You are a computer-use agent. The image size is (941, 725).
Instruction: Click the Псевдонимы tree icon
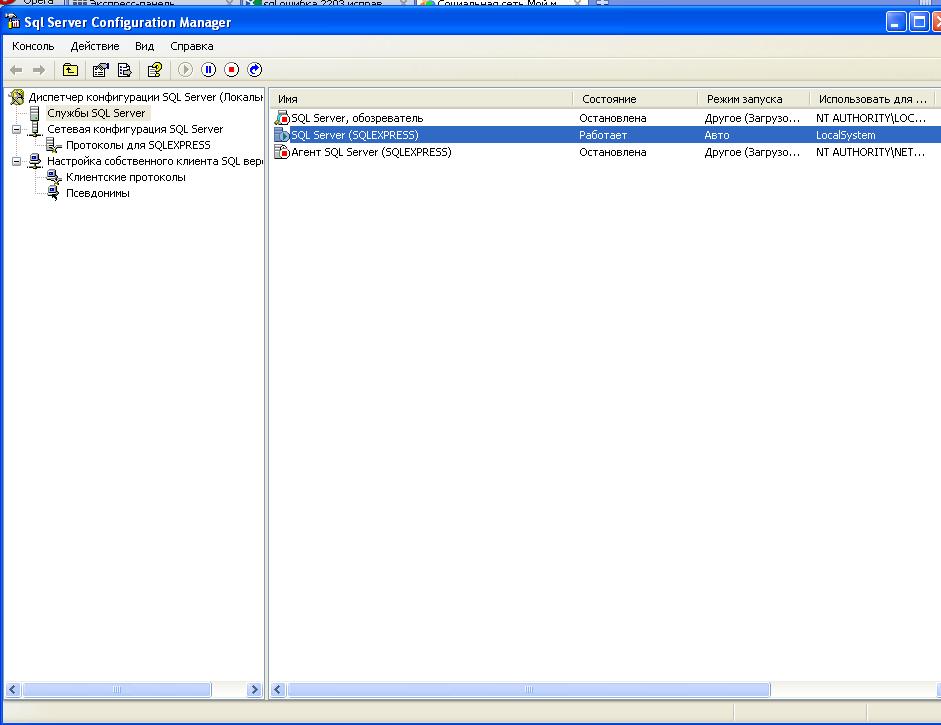pyautogui.click(x=54, y=193)
